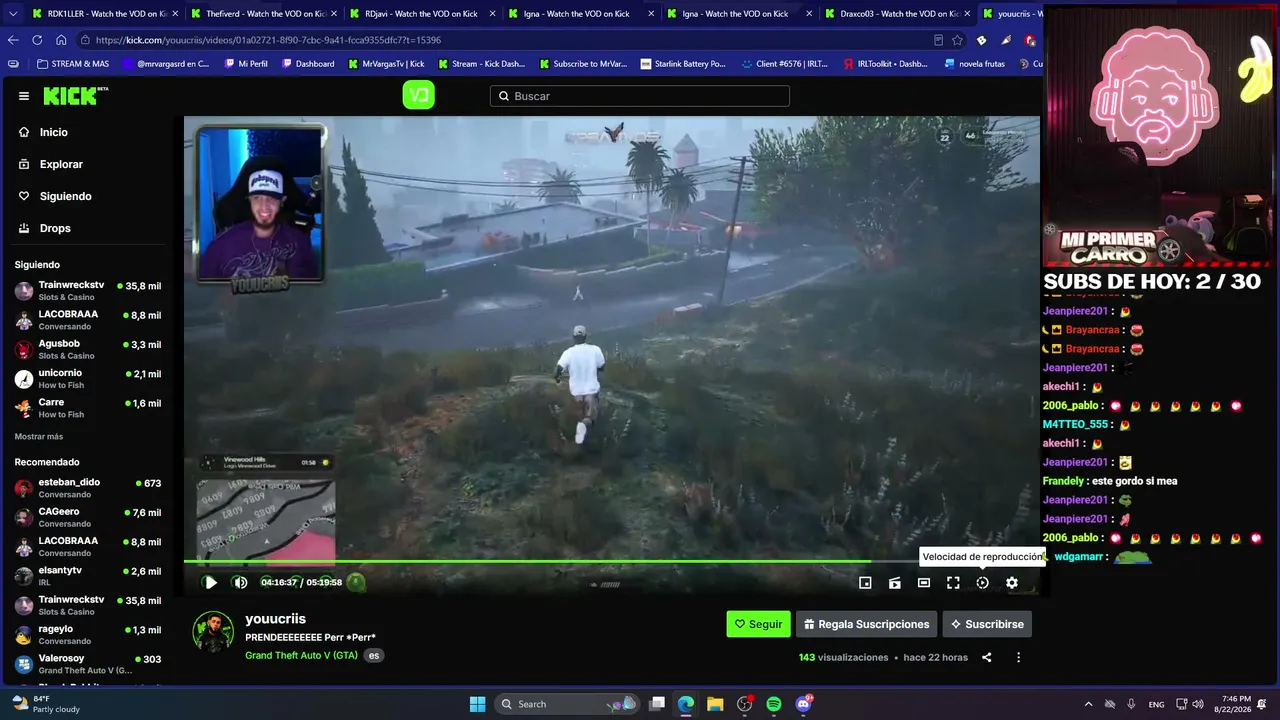Open the green profile avatar icon
Image resolution: width=1280 pixels, height=720 pixels.
418,95
